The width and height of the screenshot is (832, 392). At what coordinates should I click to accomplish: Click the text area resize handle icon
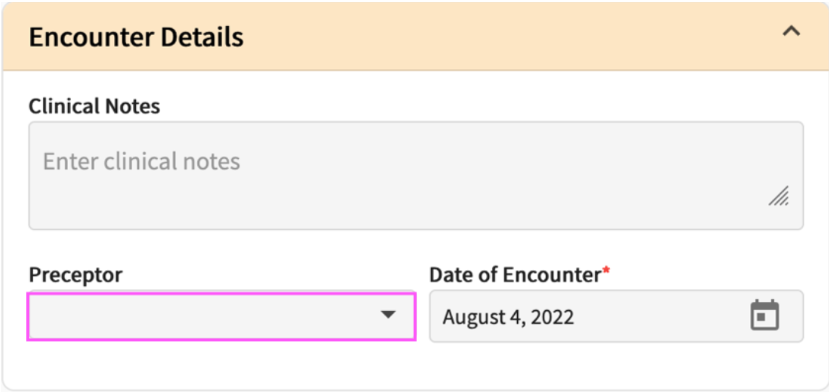click(x=778, y=196)
